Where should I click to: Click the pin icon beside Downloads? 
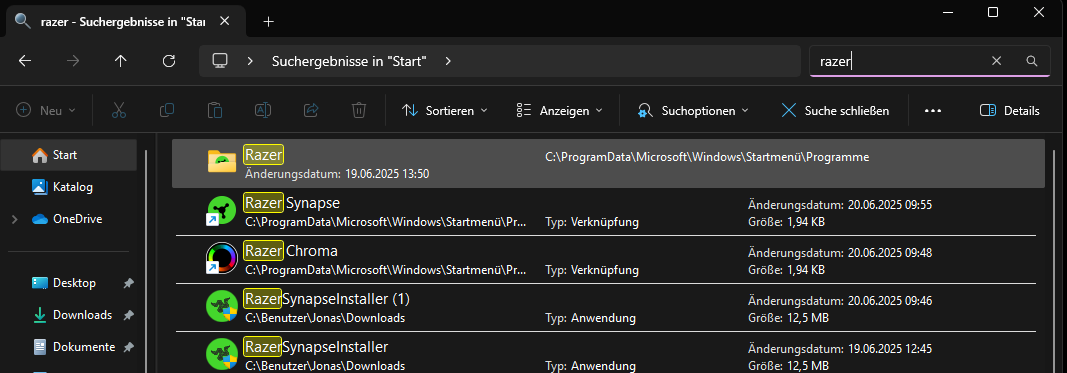129,315
